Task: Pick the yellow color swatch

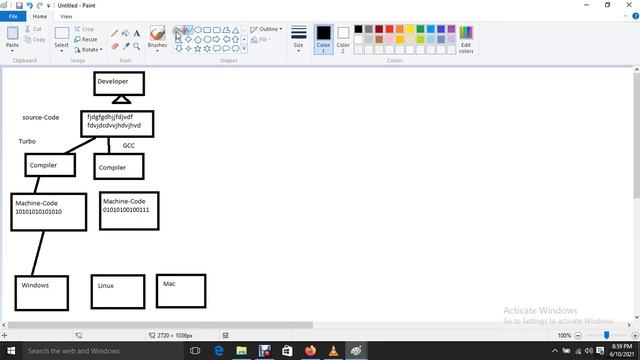Action: 410,29
